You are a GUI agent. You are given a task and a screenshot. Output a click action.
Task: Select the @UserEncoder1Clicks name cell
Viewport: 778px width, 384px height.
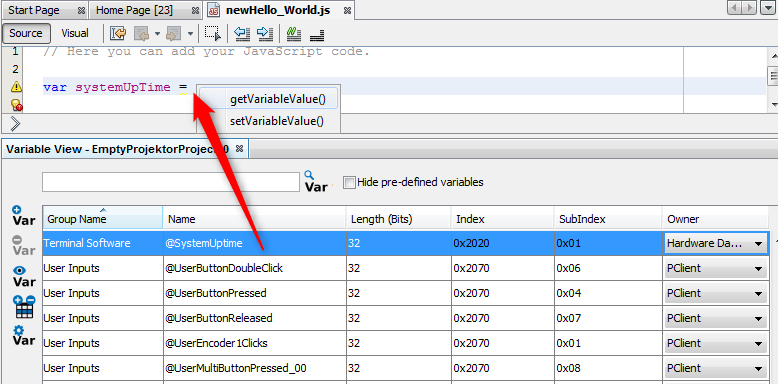click(255, 343)
